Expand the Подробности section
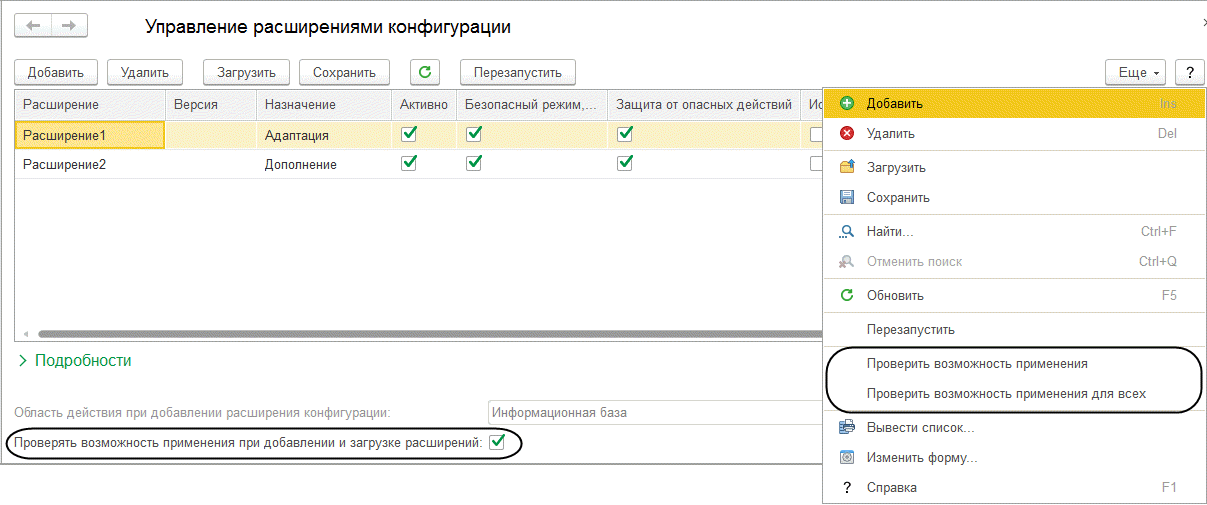The width and height of the screenshot is (1207, 505). (x=75, y=360)
